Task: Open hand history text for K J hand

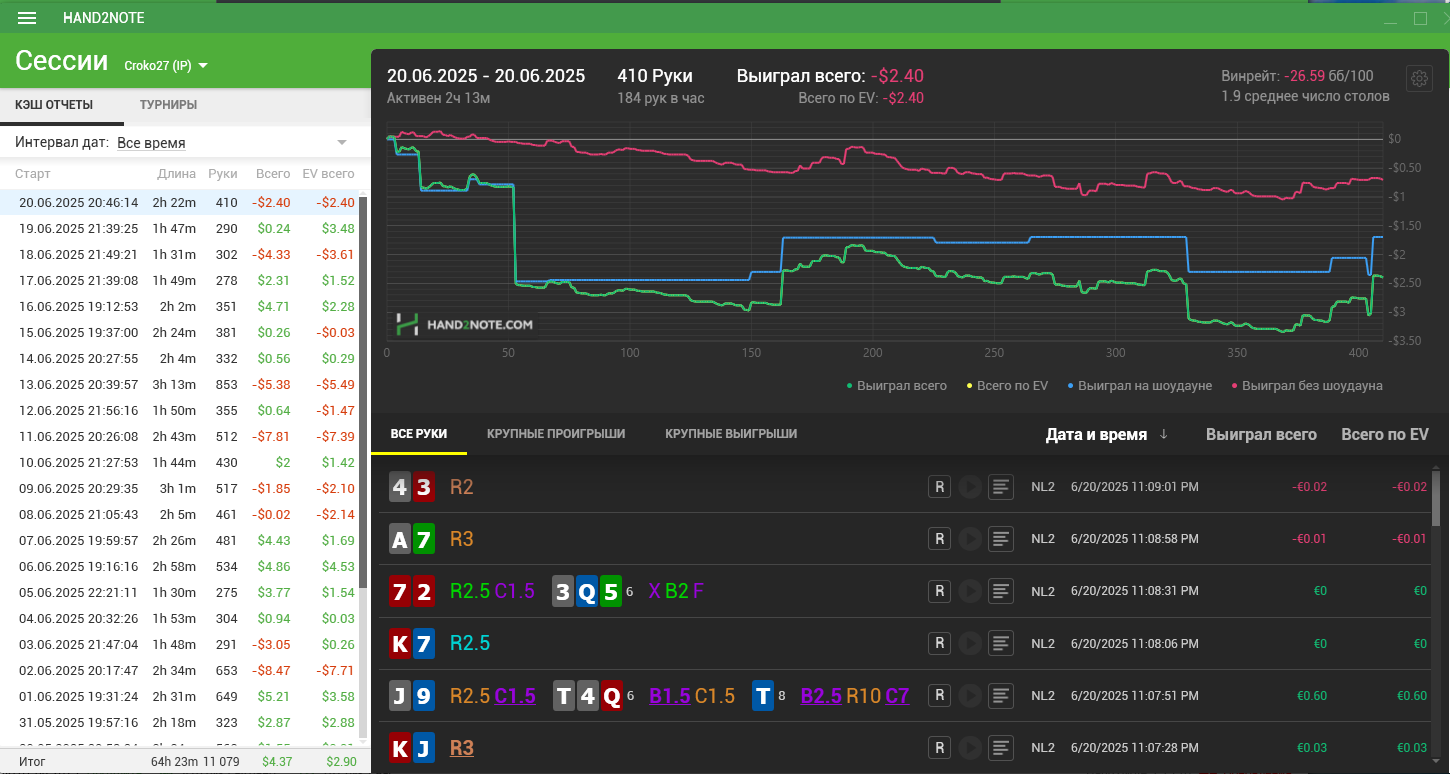Action: tap(1001, 747)
